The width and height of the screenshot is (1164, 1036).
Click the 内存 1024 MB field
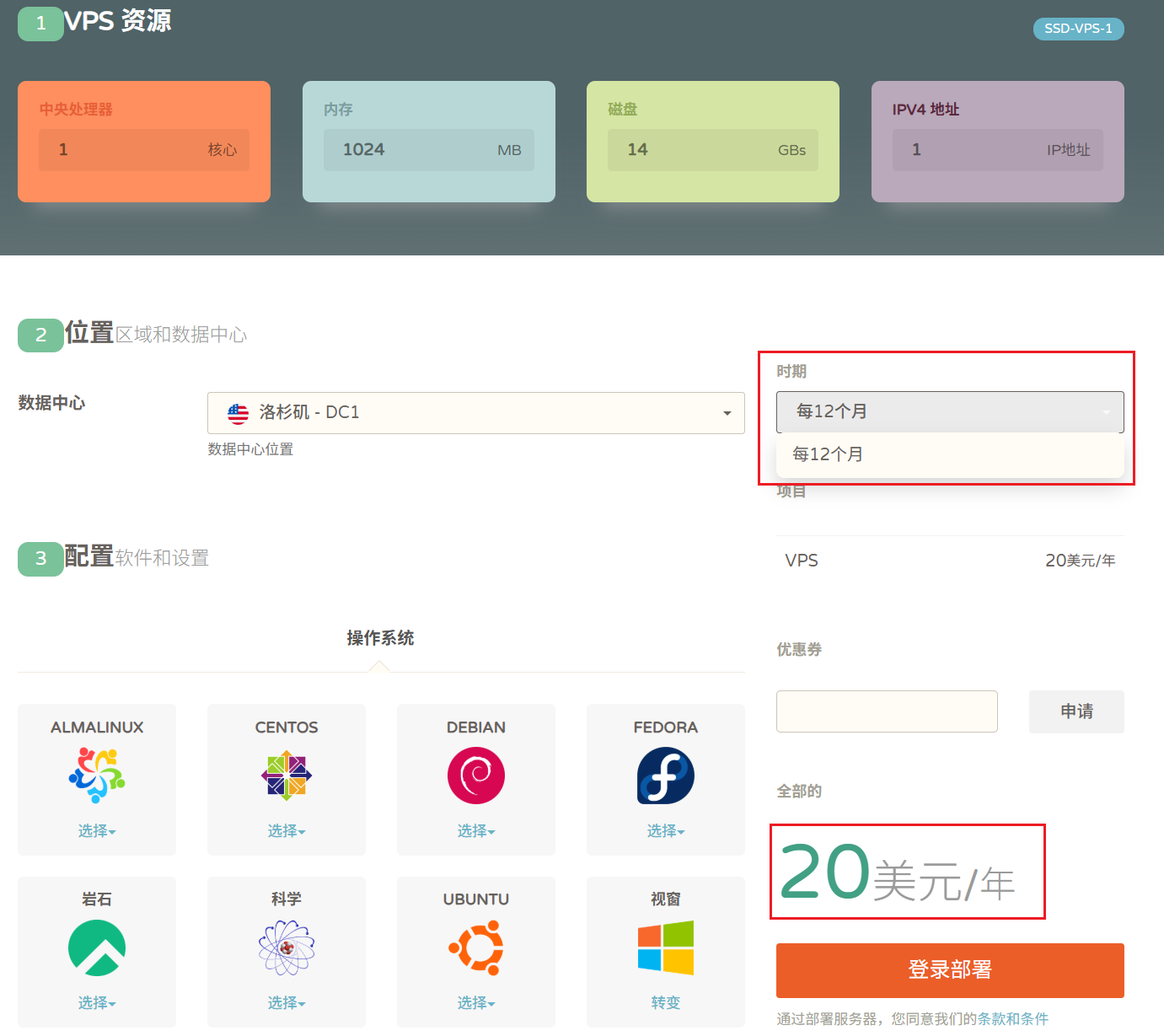[x=429, y=150]
